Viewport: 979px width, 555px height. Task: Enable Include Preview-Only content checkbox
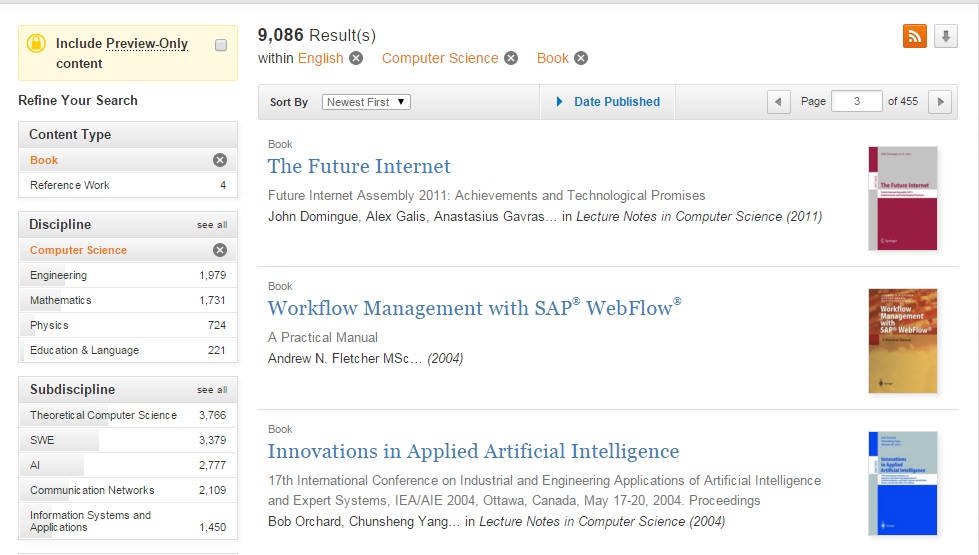pyautogui.click(x=221, y=45)
